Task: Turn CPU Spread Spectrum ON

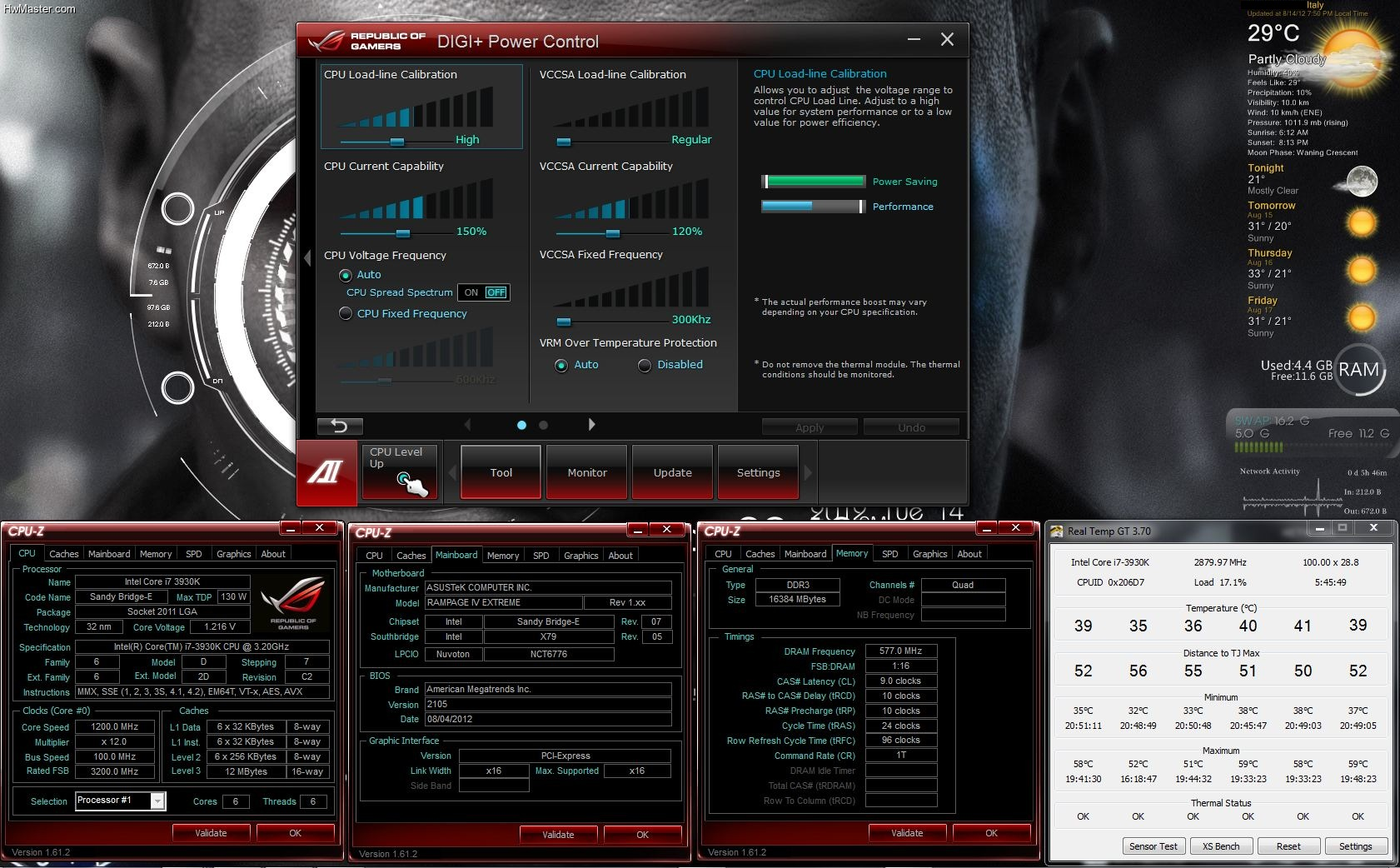Action: point(471,292)
